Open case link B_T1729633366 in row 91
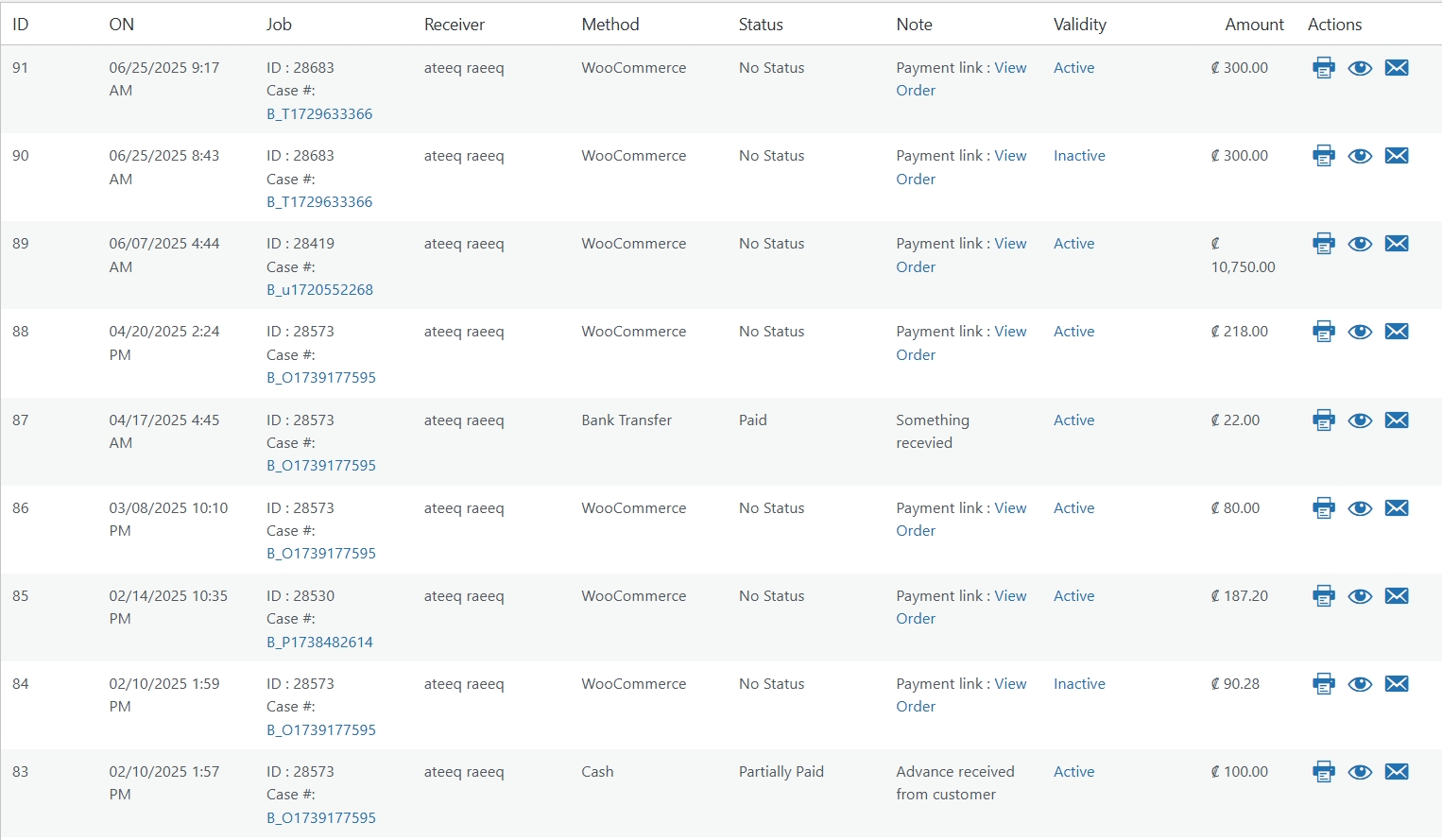The width and height of the screenshot is (1442, 840). (319, 114)
